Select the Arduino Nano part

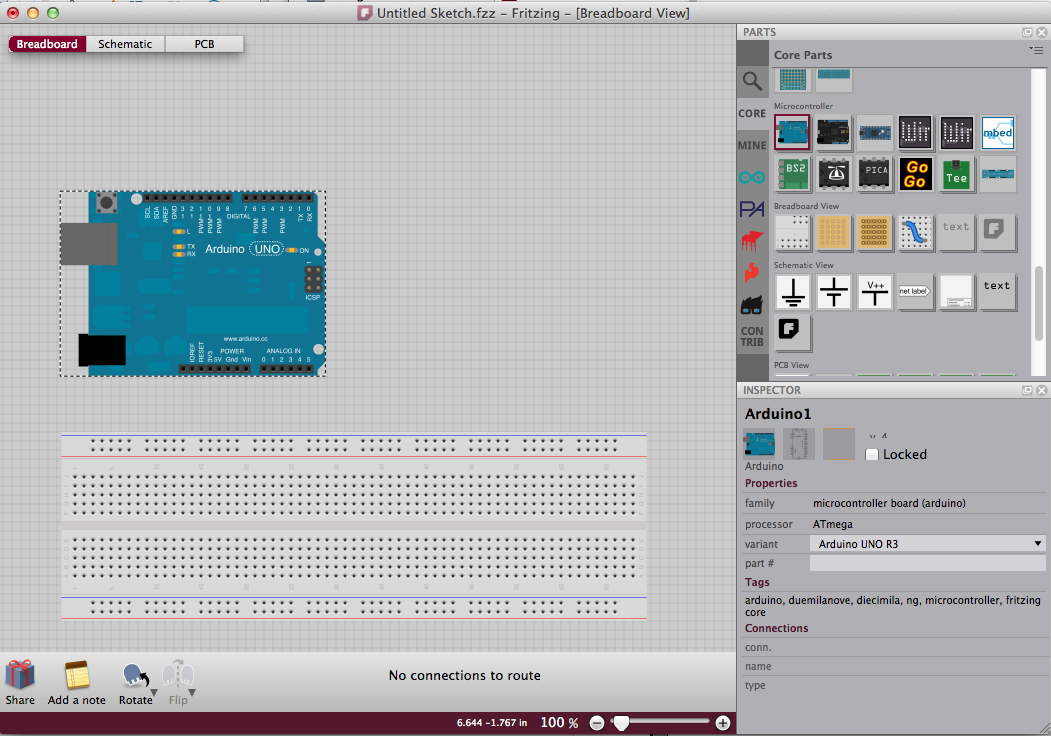pos(875,132)
